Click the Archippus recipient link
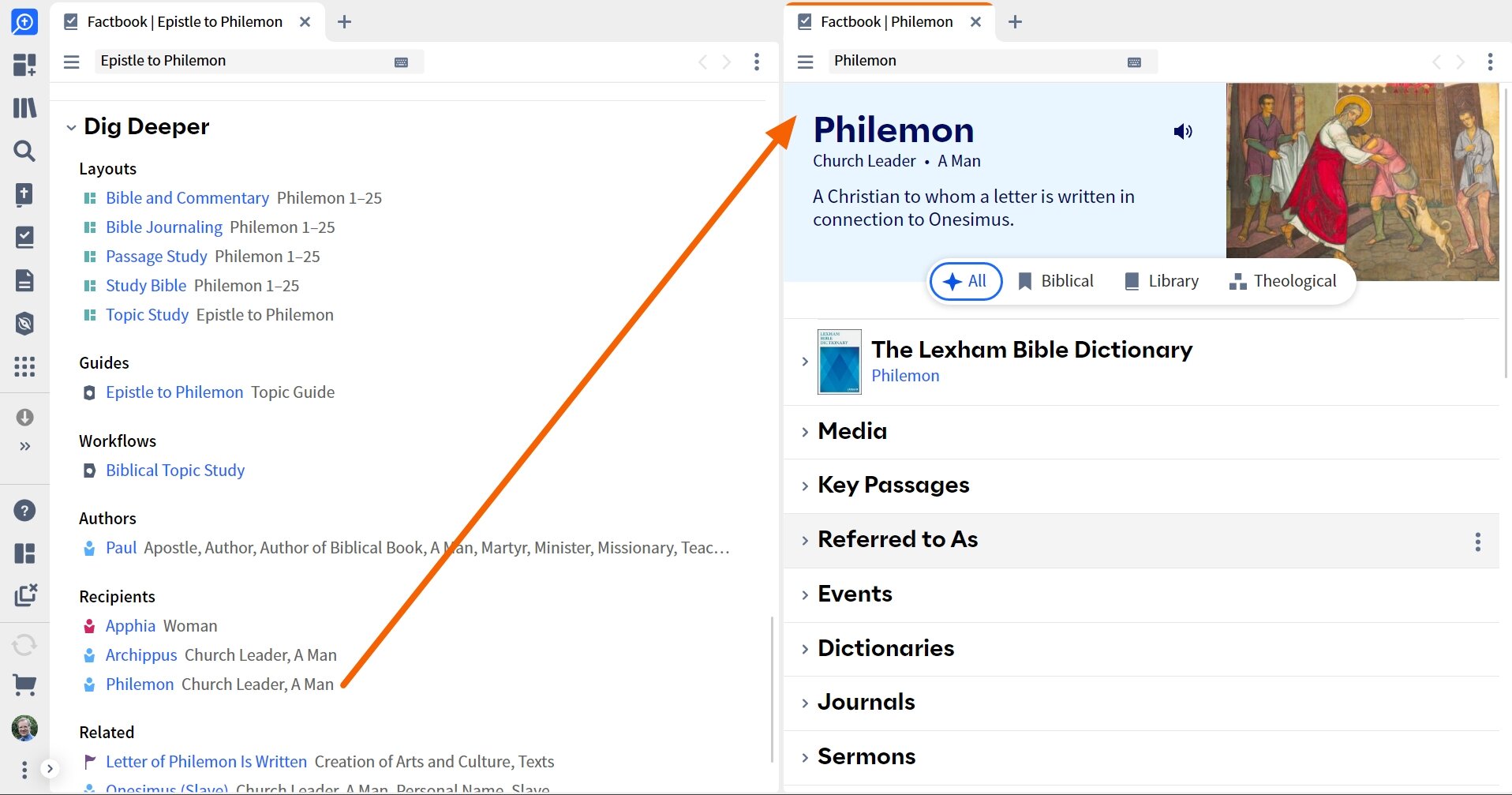This screenshot has width=1512, height=795. (x=141, y=655)
